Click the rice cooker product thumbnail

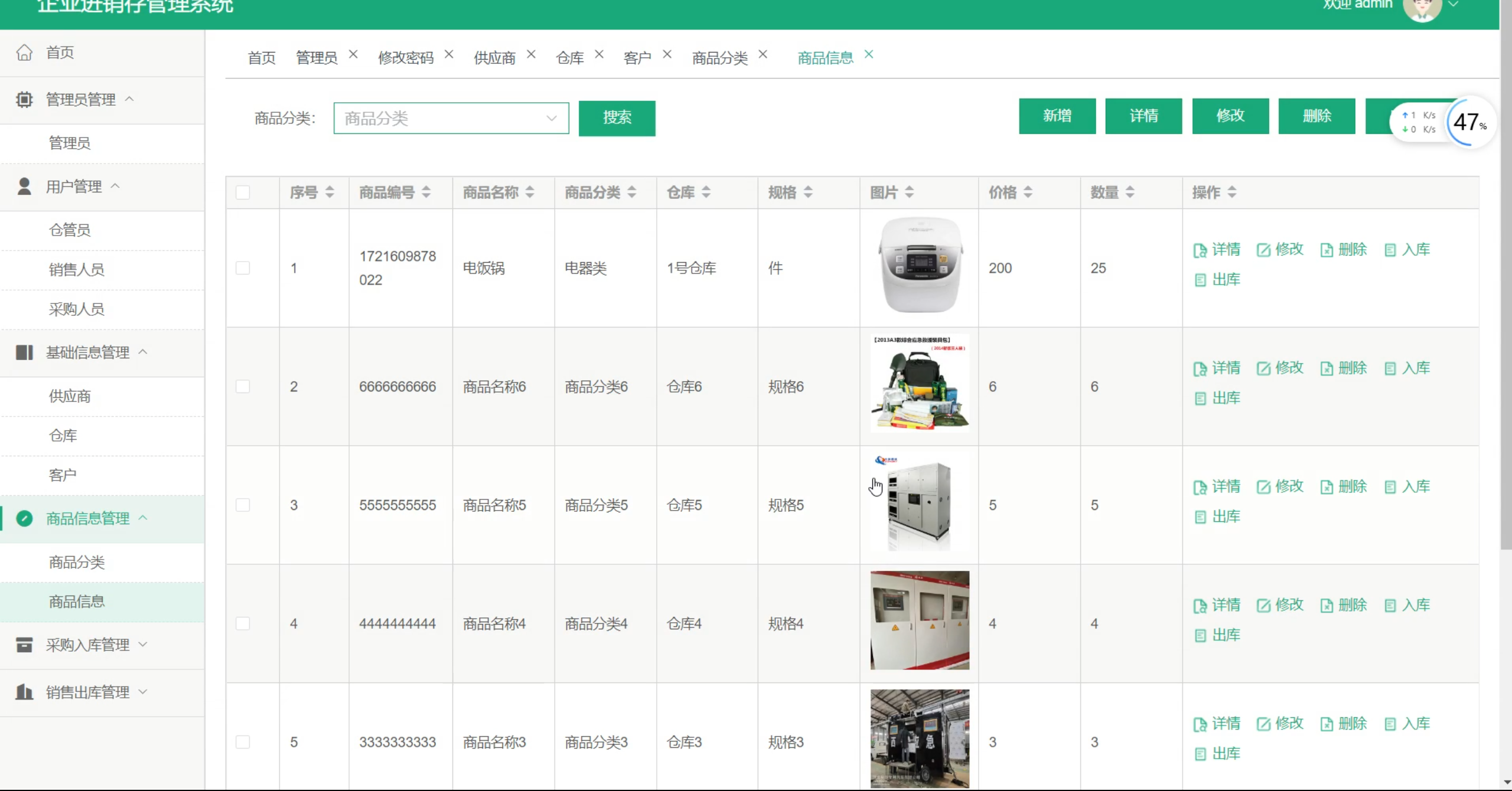point(920,266)
